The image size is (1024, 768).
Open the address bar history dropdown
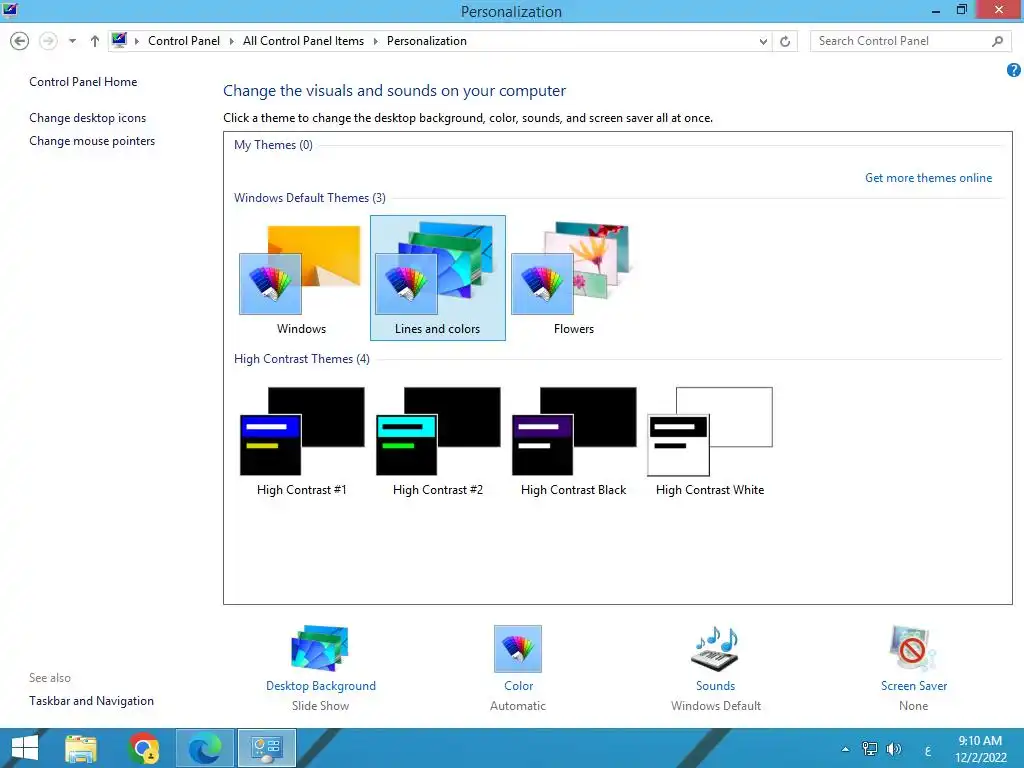point(763,41)
